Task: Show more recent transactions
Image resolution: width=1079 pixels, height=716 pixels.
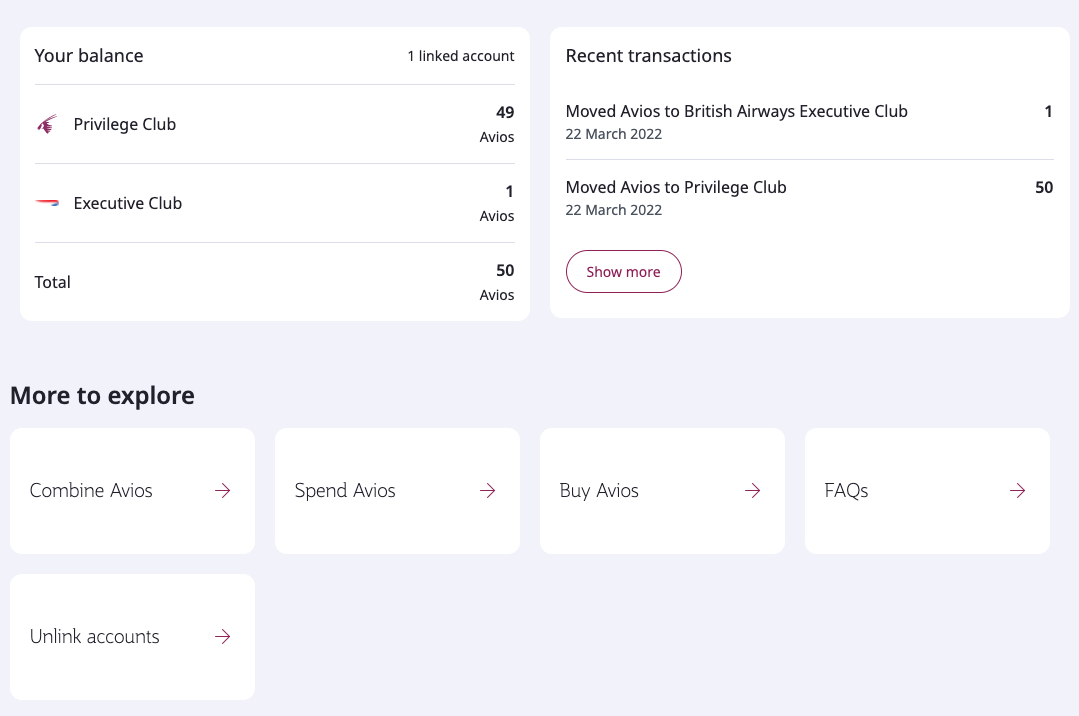Action: pyautogui.click(x=624, y=271)
